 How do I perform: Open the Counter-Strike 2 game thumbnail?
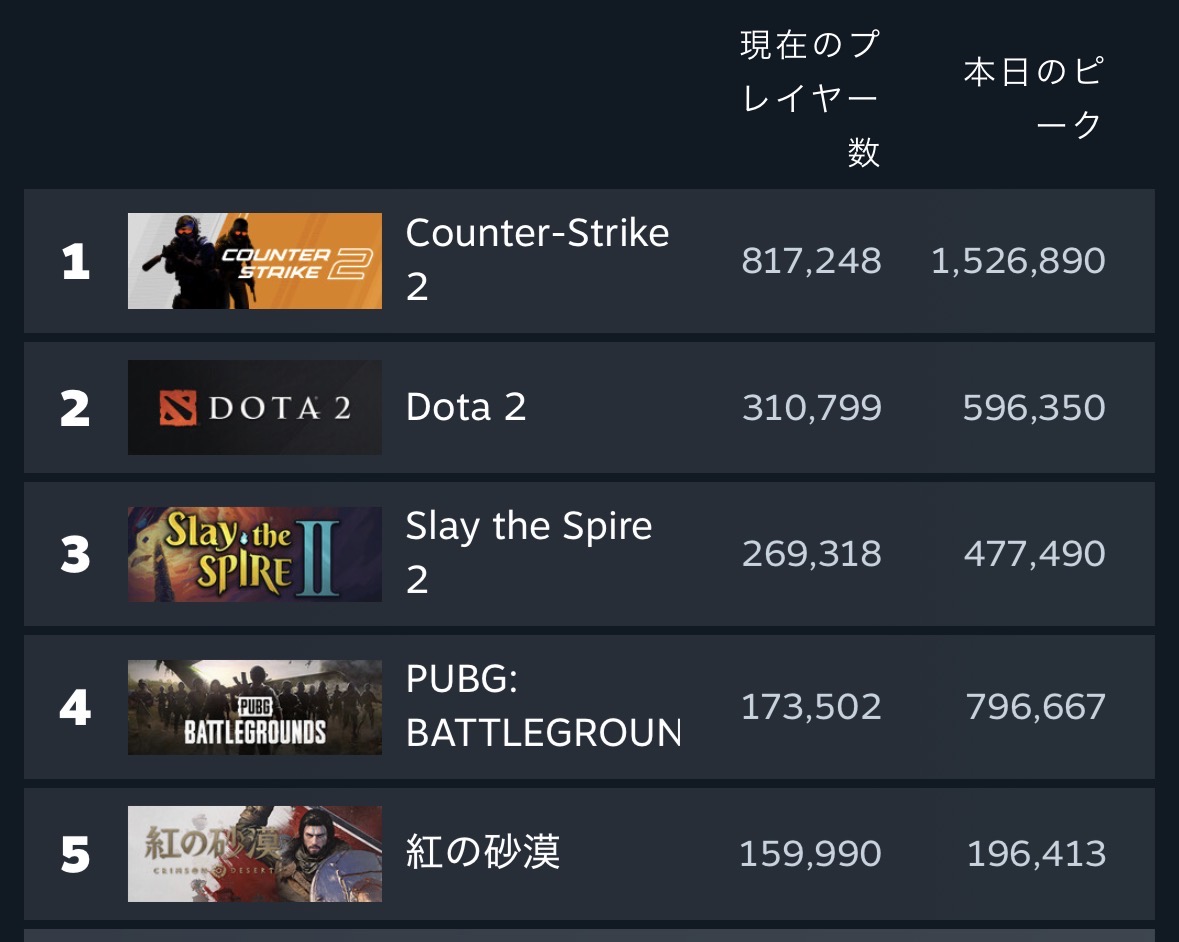[x=254, y=261]
